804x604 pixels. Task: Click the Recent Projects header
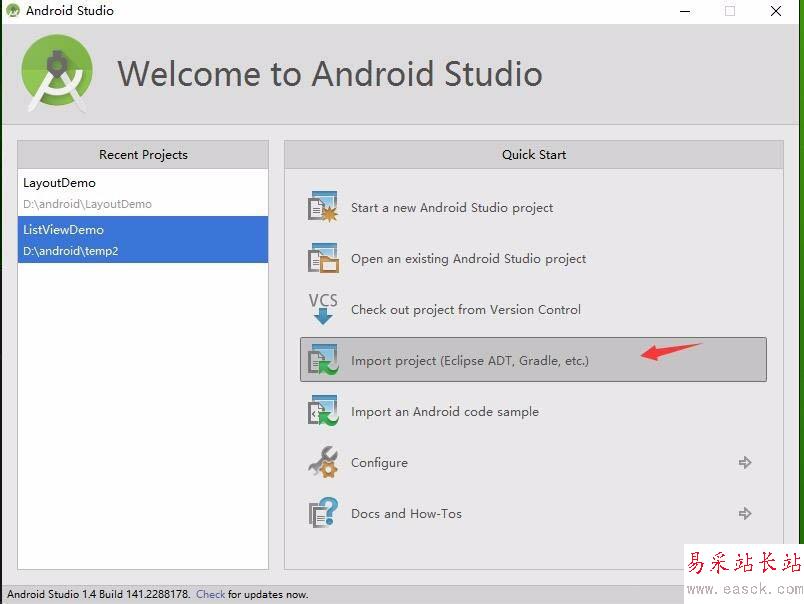point(143,154)
